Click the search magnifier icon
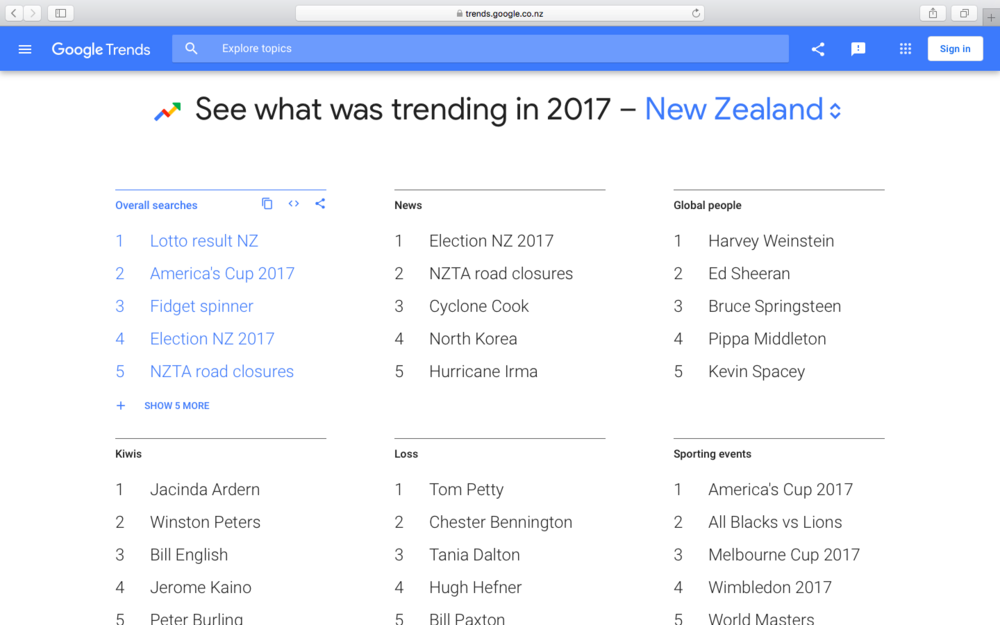 pos(192,49)
